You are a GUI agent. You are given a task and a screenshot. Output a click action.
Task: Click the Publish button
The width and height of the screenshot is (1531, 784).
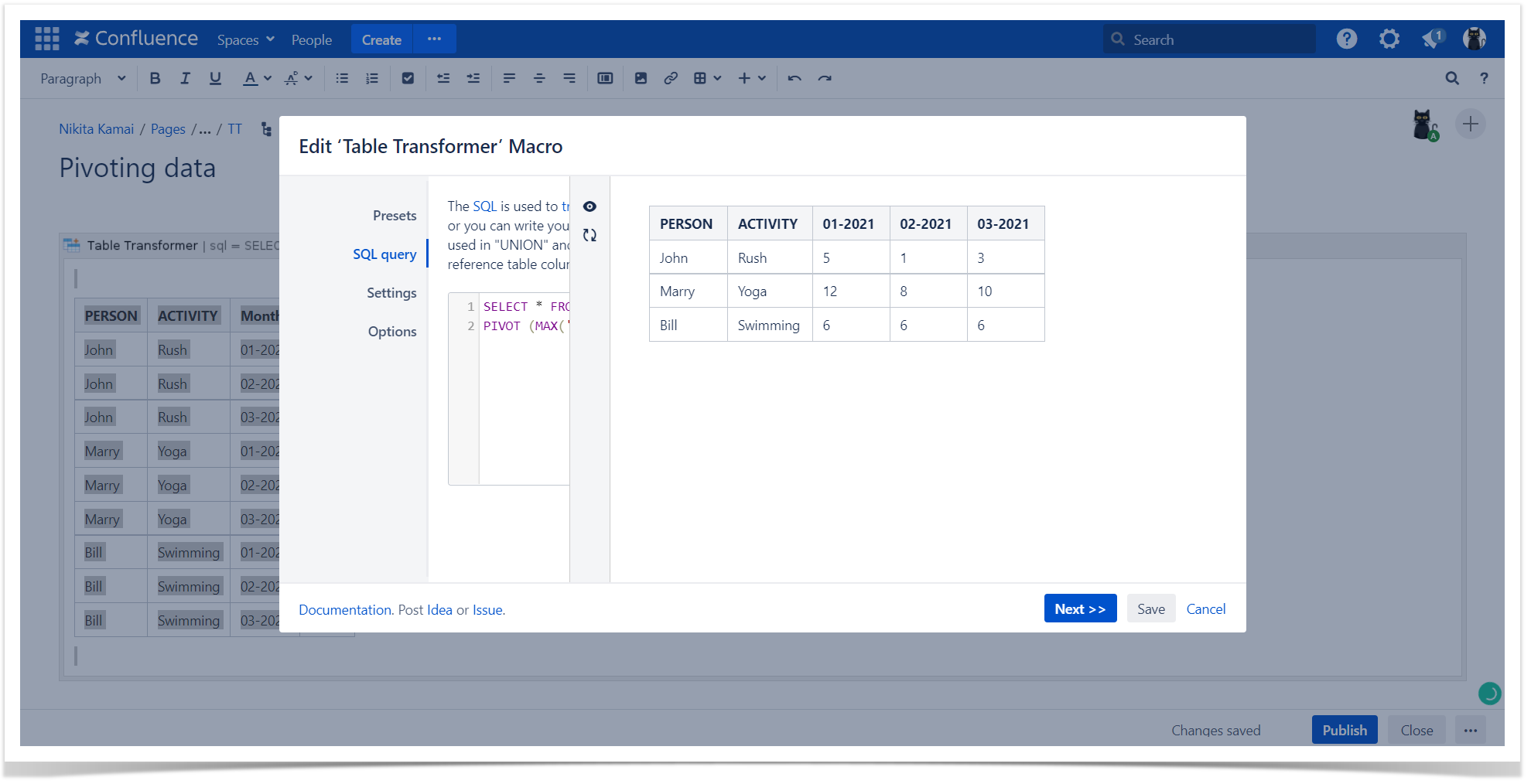[1344, 730]
